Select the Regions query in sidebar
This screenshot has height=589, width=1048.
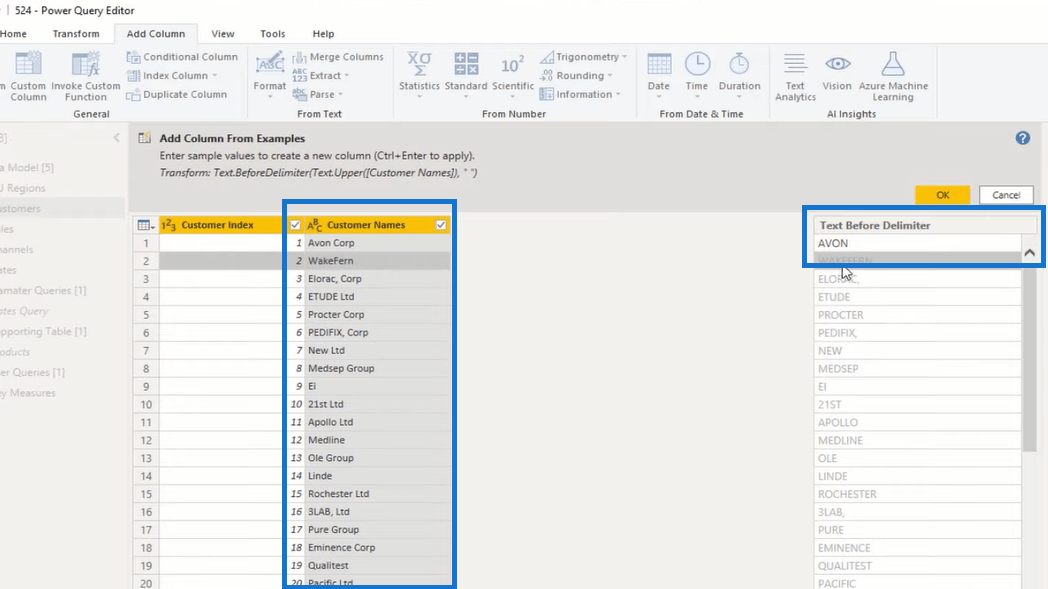coord(25,188)
